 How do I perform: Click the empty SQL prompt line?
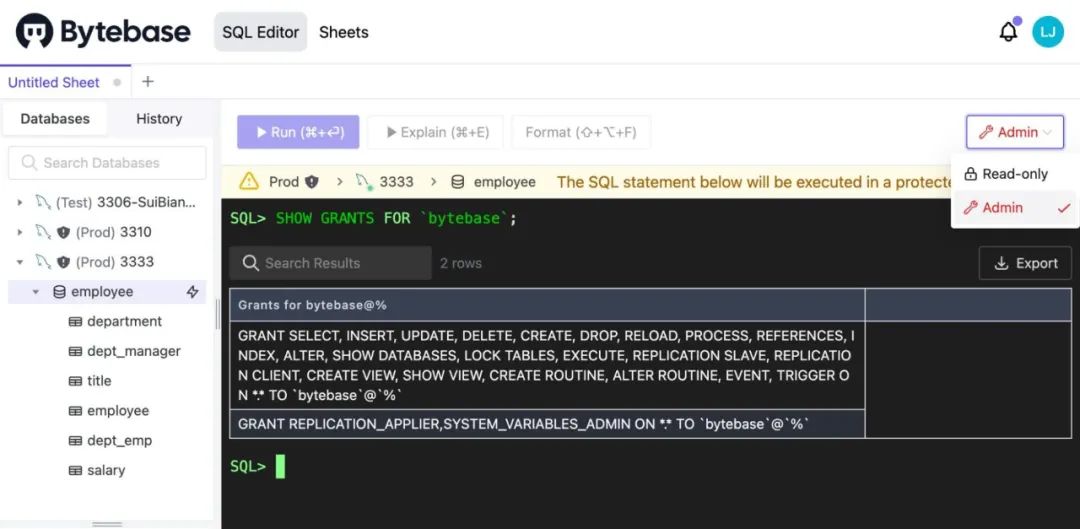[650, 466]
